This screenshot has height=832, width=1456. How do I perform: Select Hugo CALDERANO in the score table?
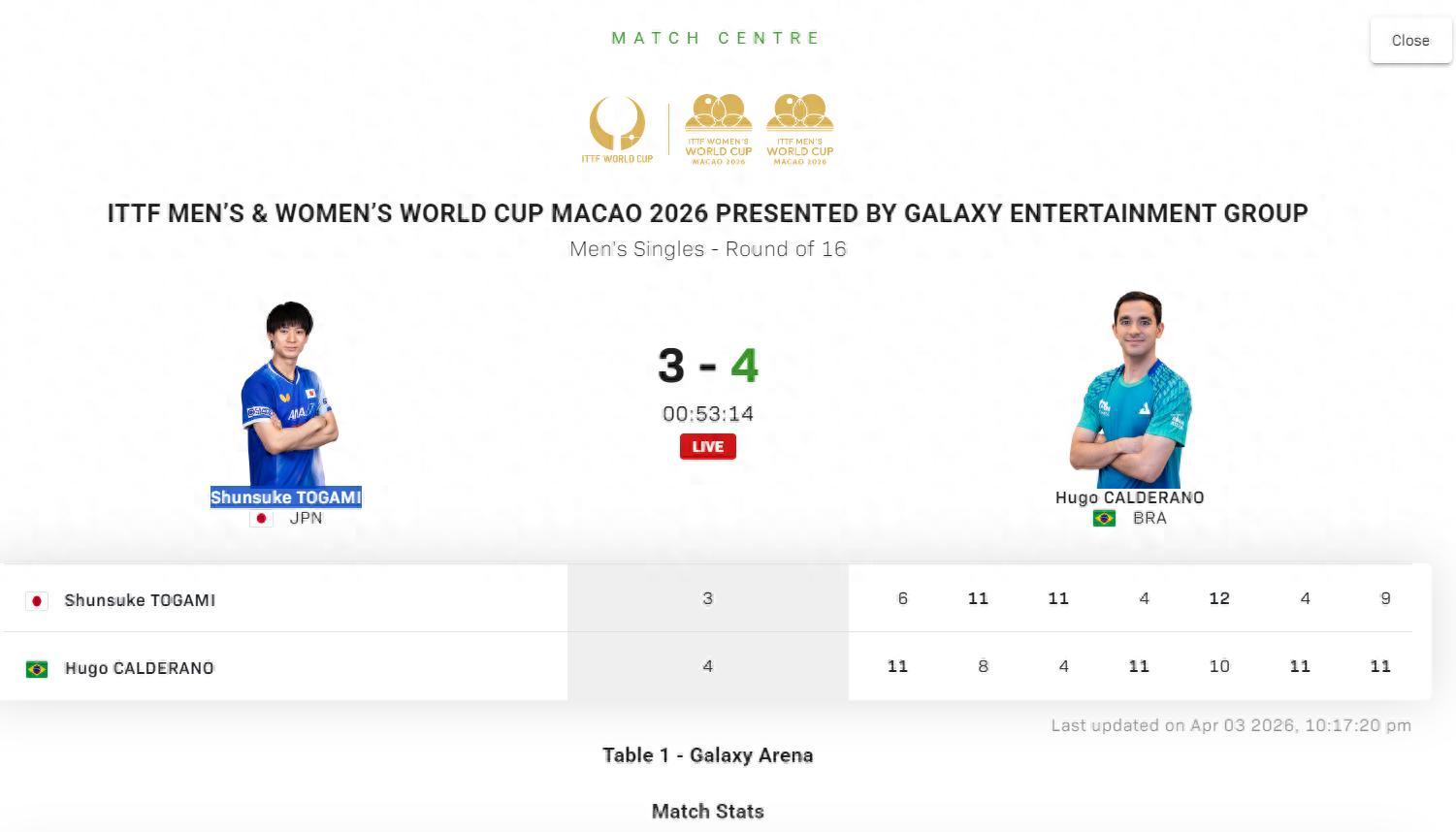click(139, 668)
